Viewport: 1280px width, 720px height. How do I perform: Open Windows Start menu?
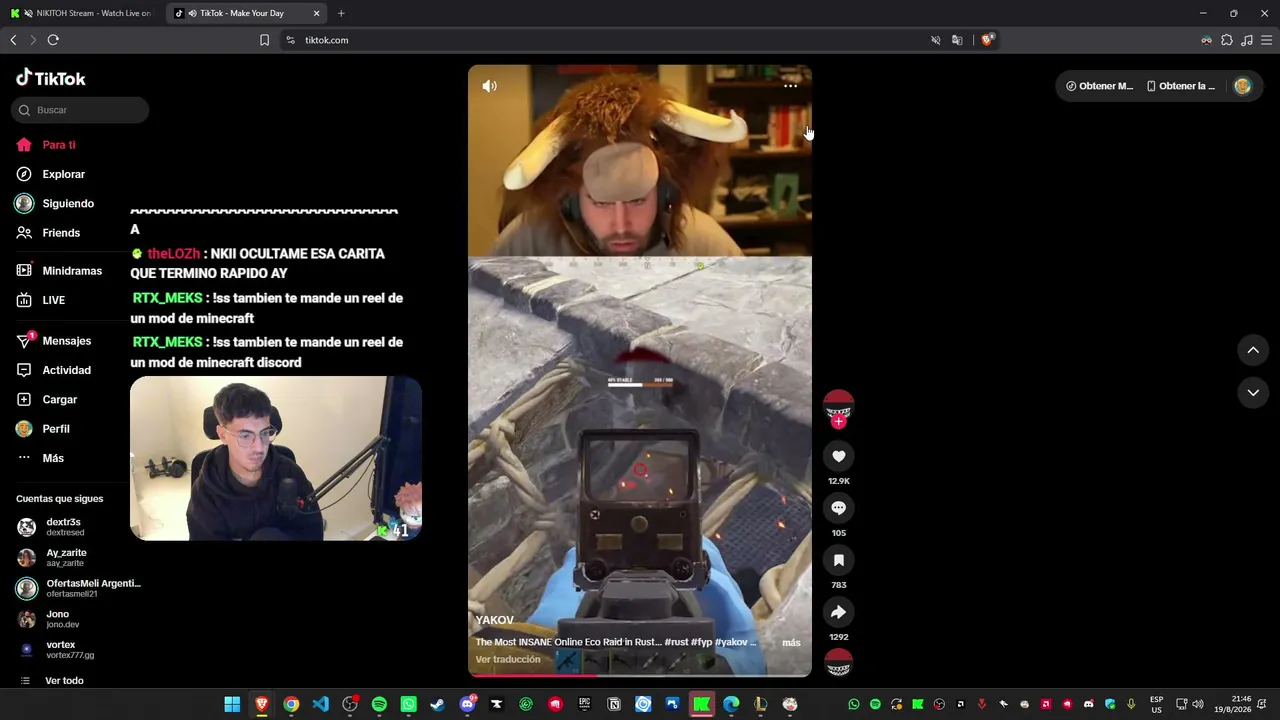pos(232,704)
